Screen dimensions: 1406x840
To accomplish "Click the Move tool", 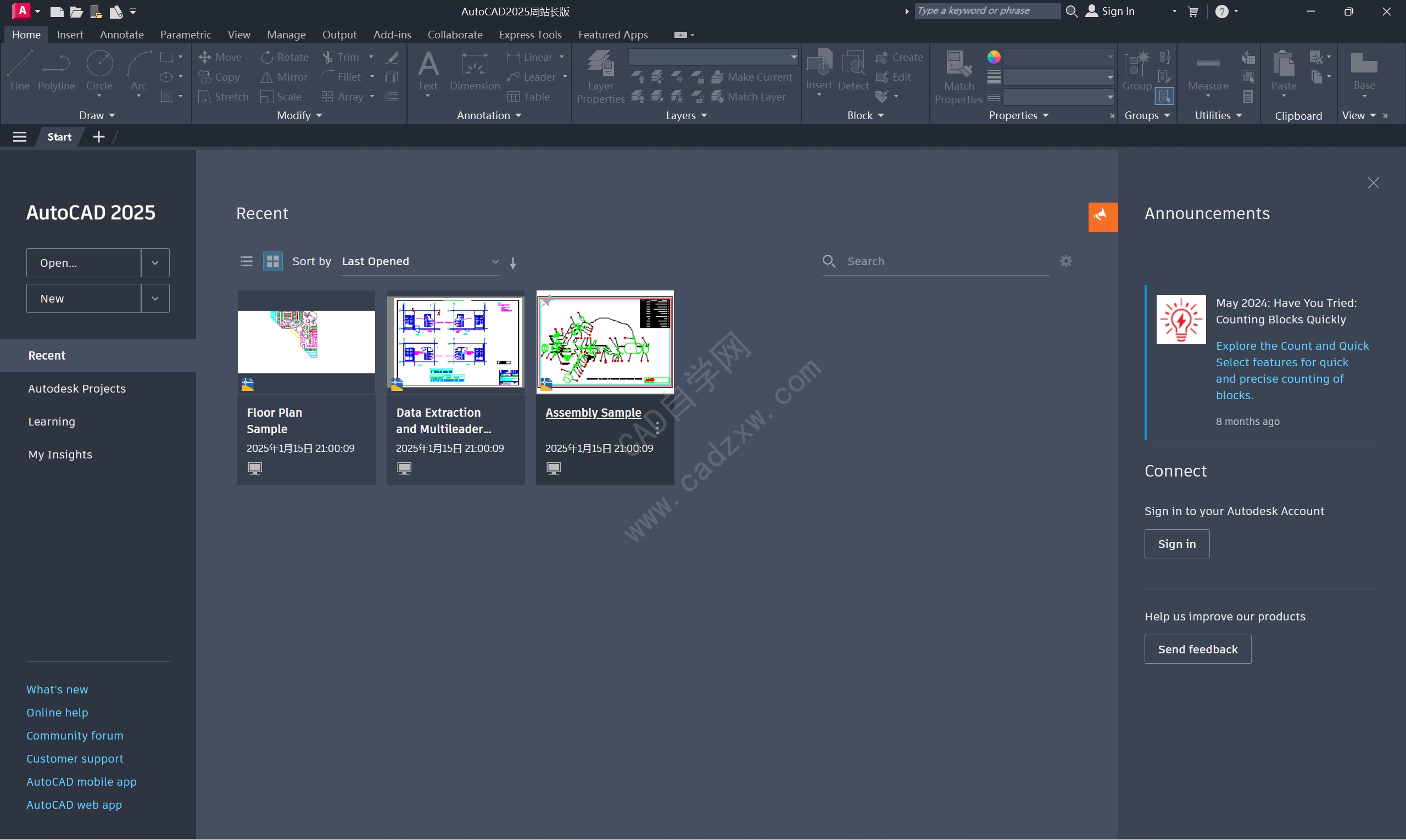I will point(220,57).
